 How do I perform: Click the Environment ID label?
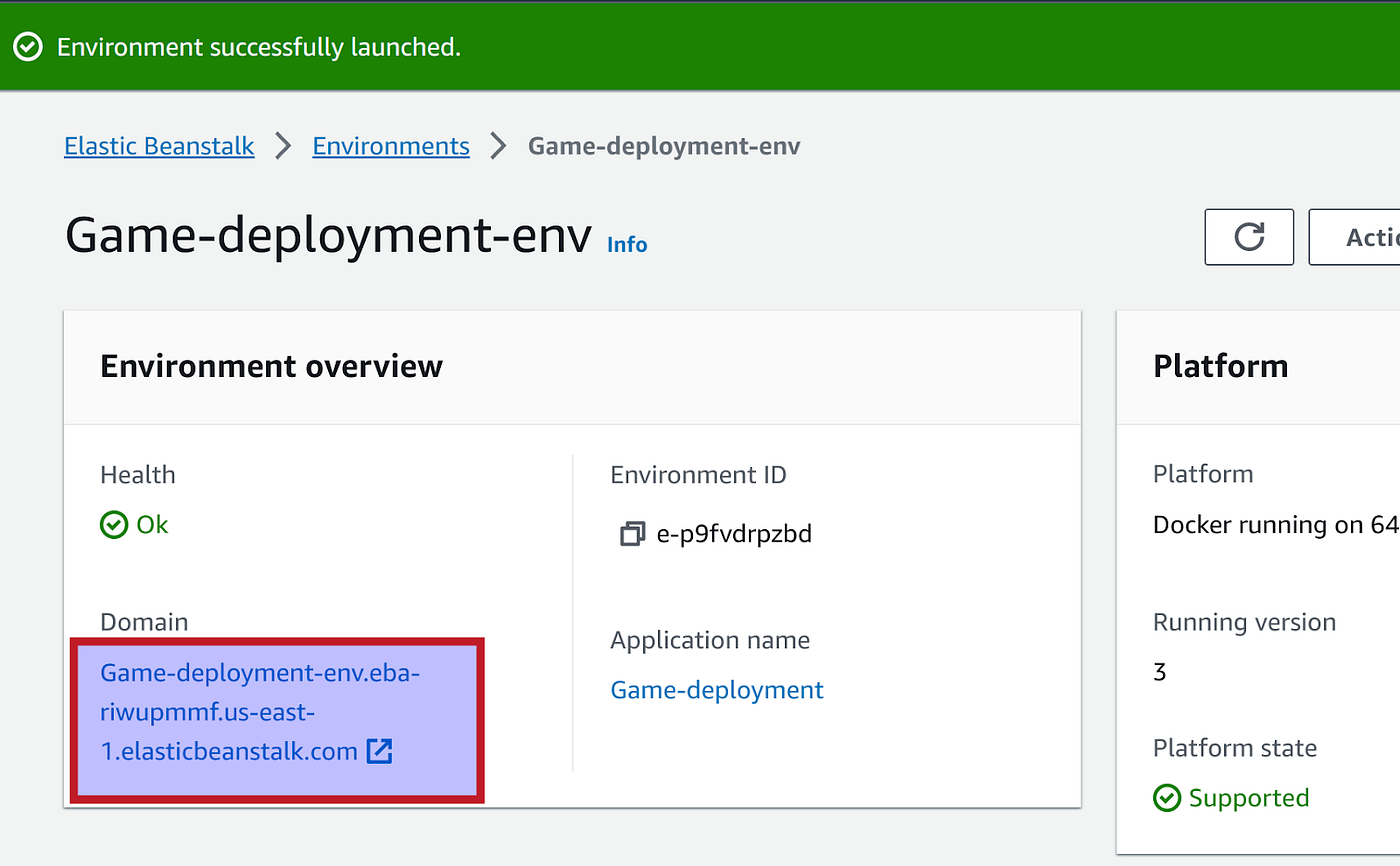(x=698, y=475)
